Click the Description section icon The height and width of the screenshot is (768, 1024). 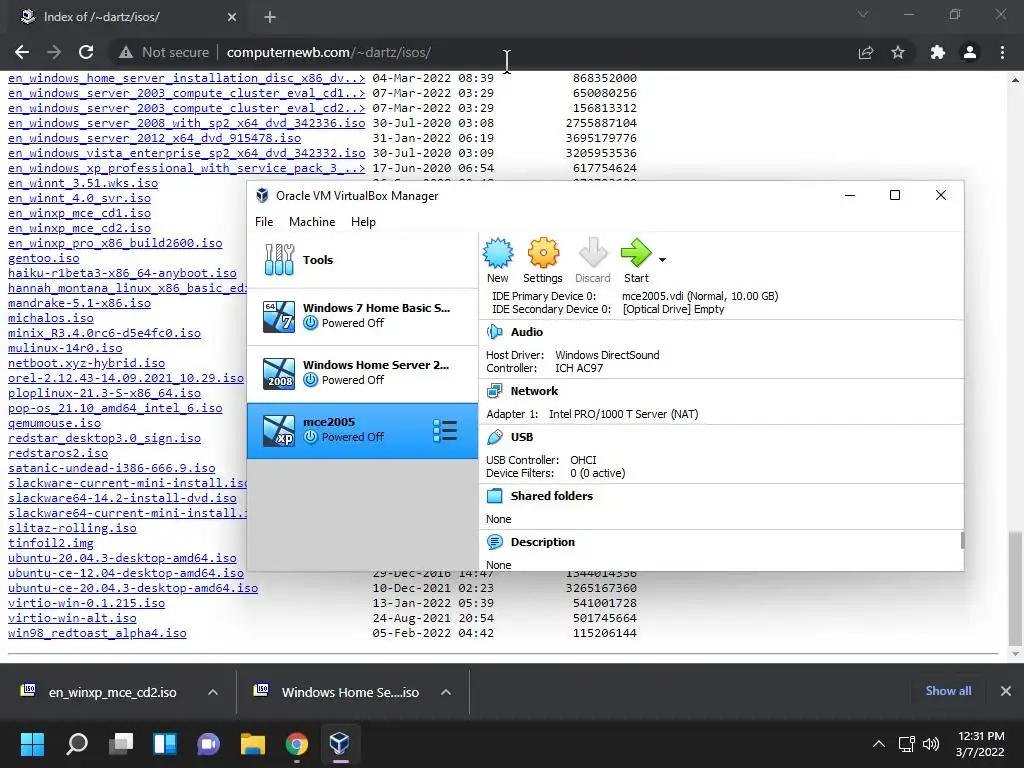pos(494,542)
